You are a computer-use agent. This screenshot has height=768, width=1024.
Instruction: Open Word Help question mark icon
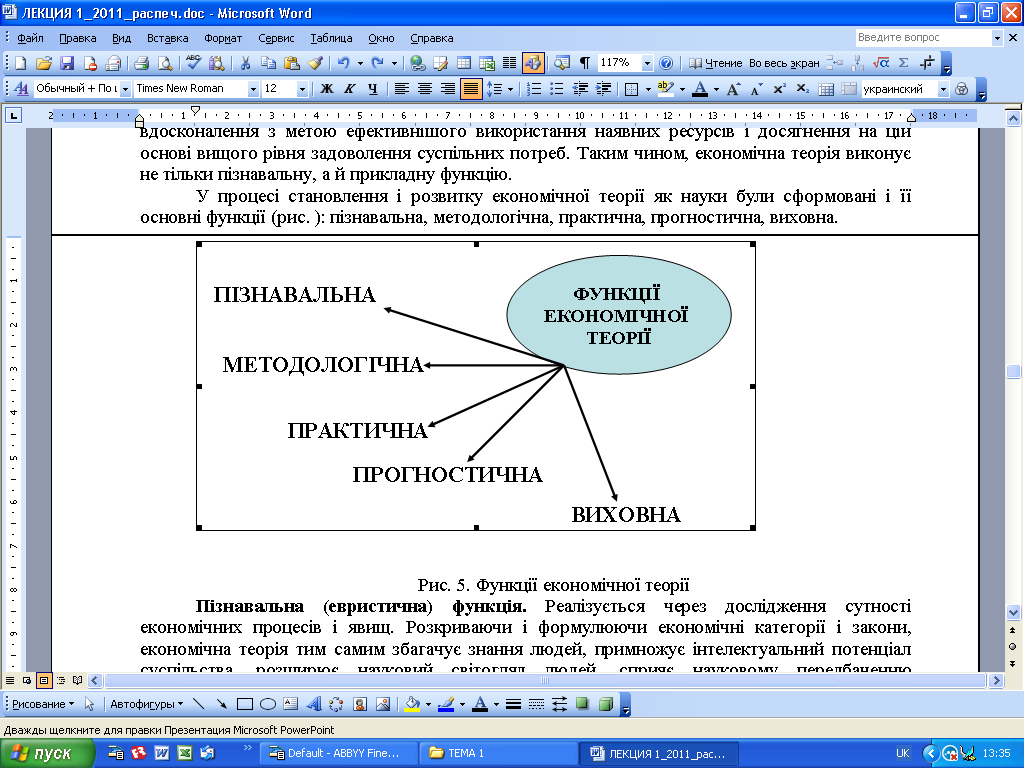pyautogui.click(x=665, y=63)
